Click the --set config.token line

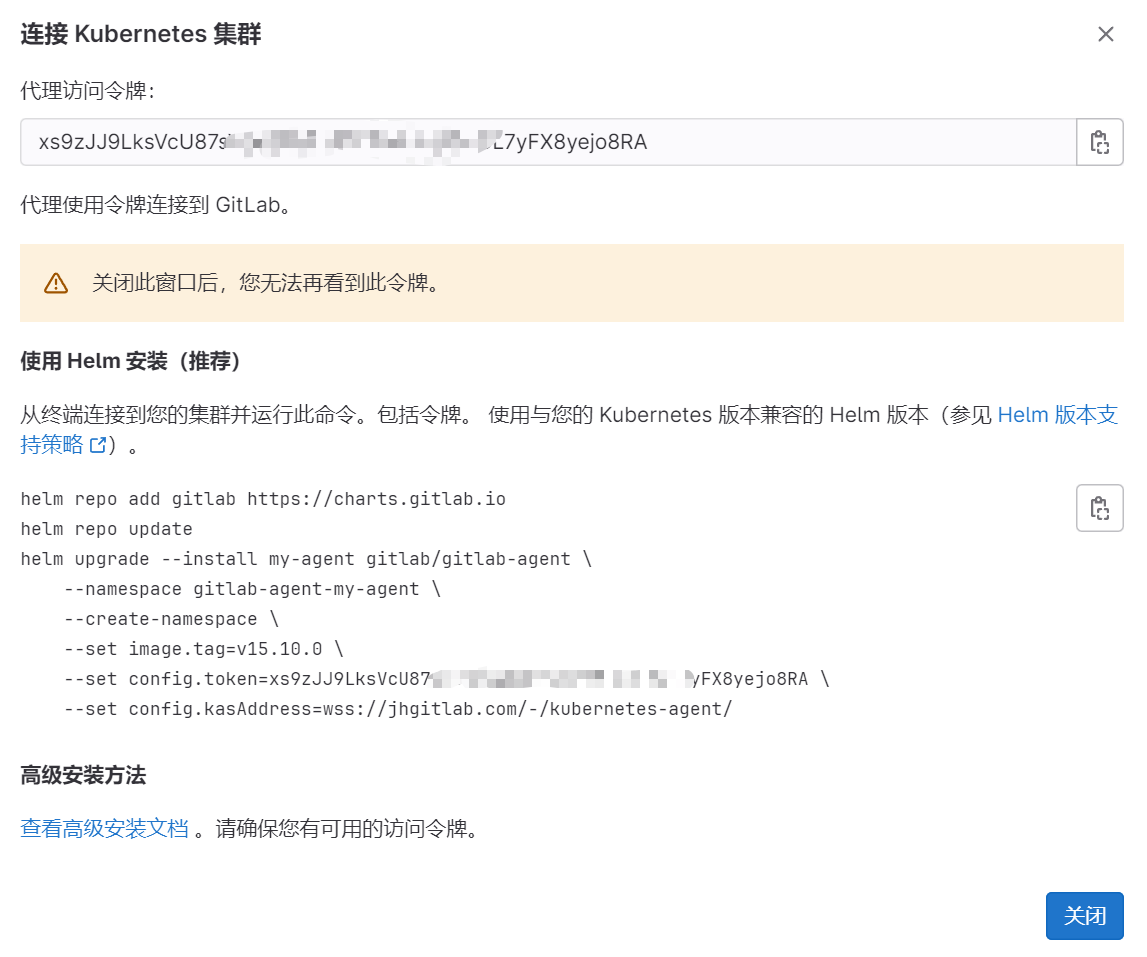pyautogui.click(x=445, y=679)
